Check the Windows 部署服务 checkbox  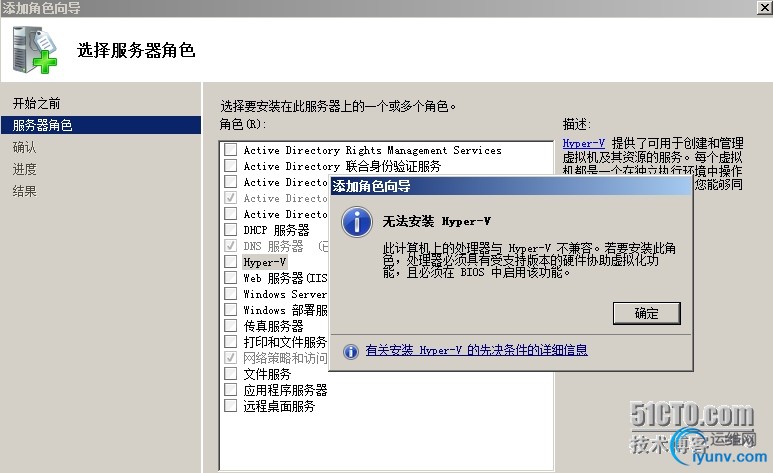[x=231, y=309]
